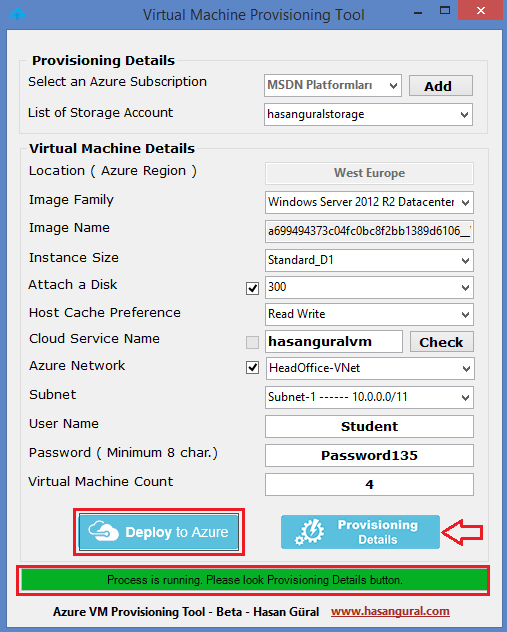Screen dimensions: 507x632
Task: Expand the Instance Size dropdown
Action: click(x=369, y=260)
